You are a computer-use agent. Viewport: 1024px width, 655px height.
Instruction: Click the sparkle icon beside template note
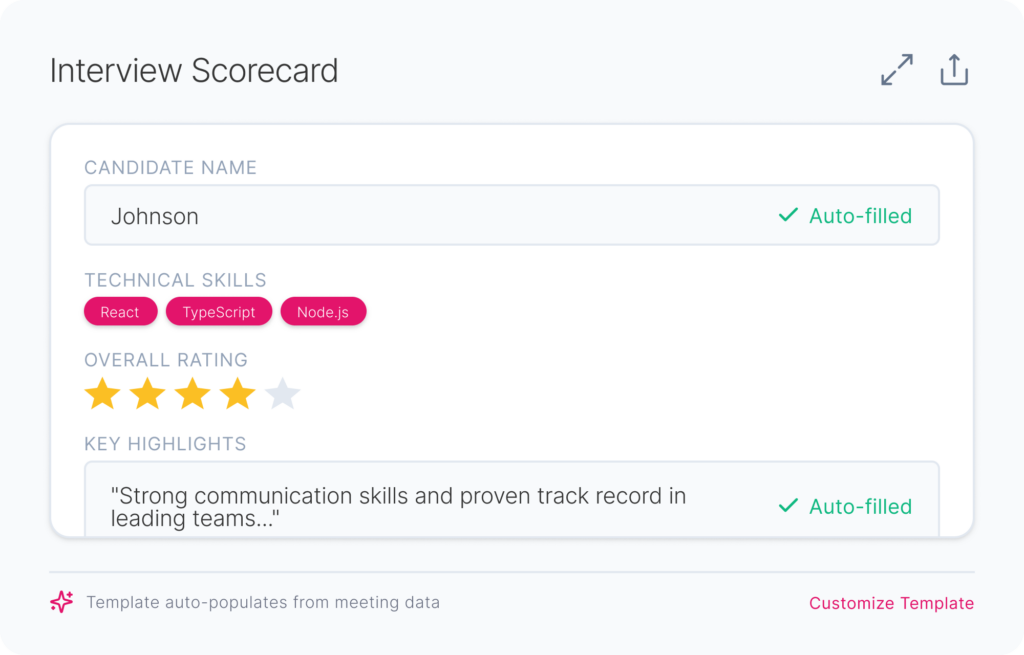pos(62,602)
